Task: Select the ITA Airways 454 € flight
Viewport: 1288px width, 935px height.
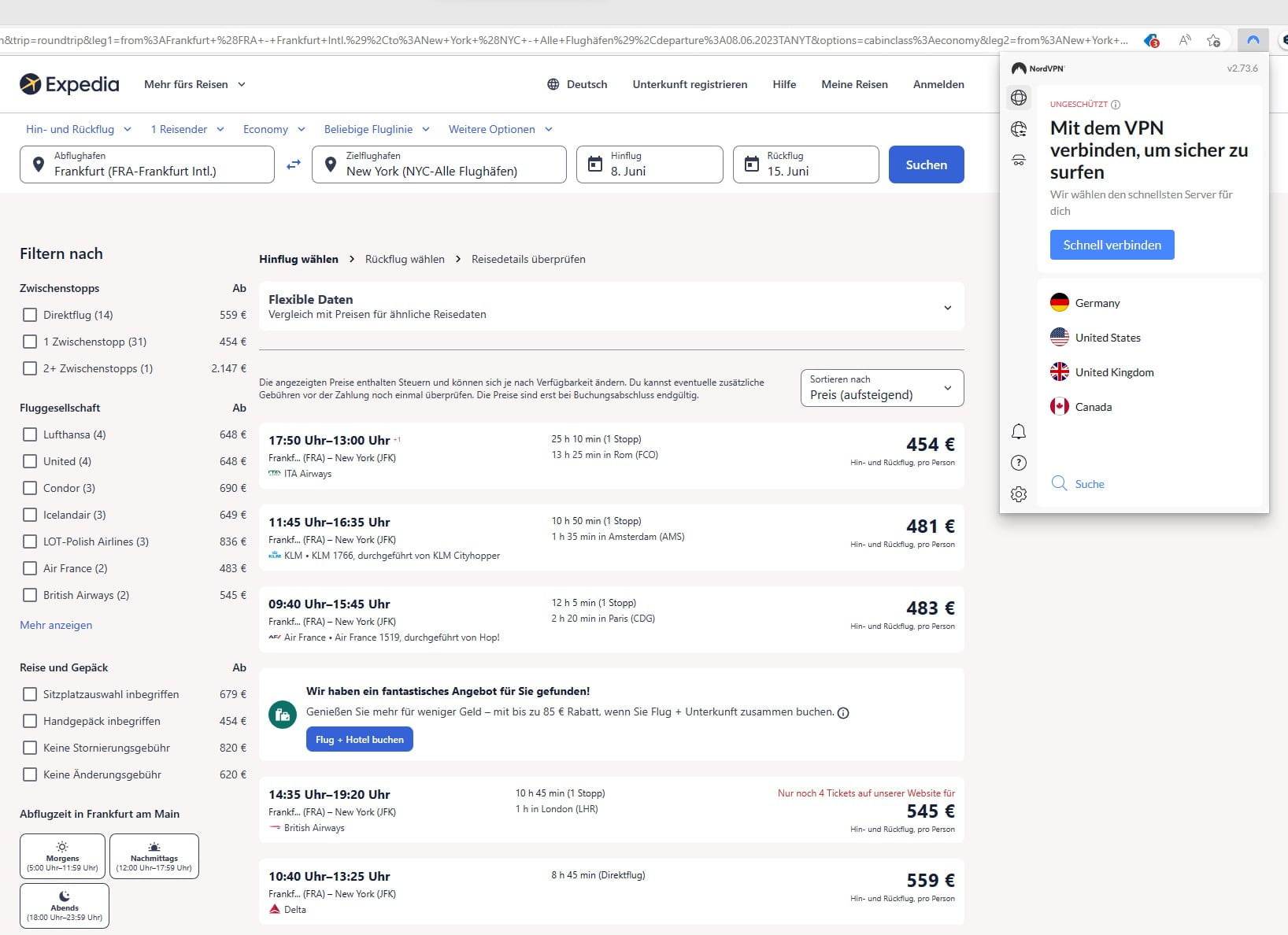Action: coord(612,456)
